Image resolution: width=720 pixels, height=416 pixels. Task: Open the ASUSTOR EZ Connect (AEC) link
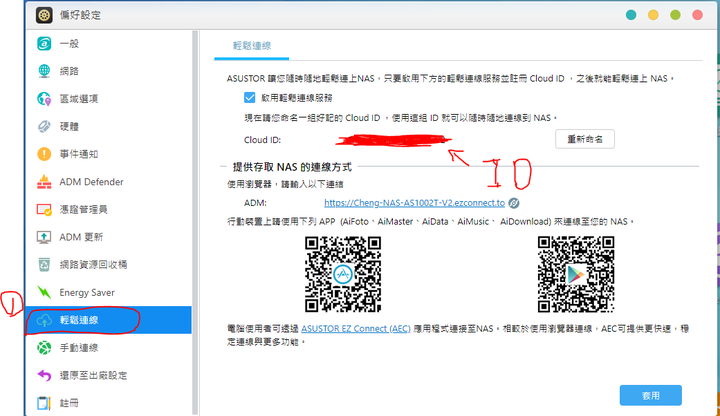click(355, 329)
